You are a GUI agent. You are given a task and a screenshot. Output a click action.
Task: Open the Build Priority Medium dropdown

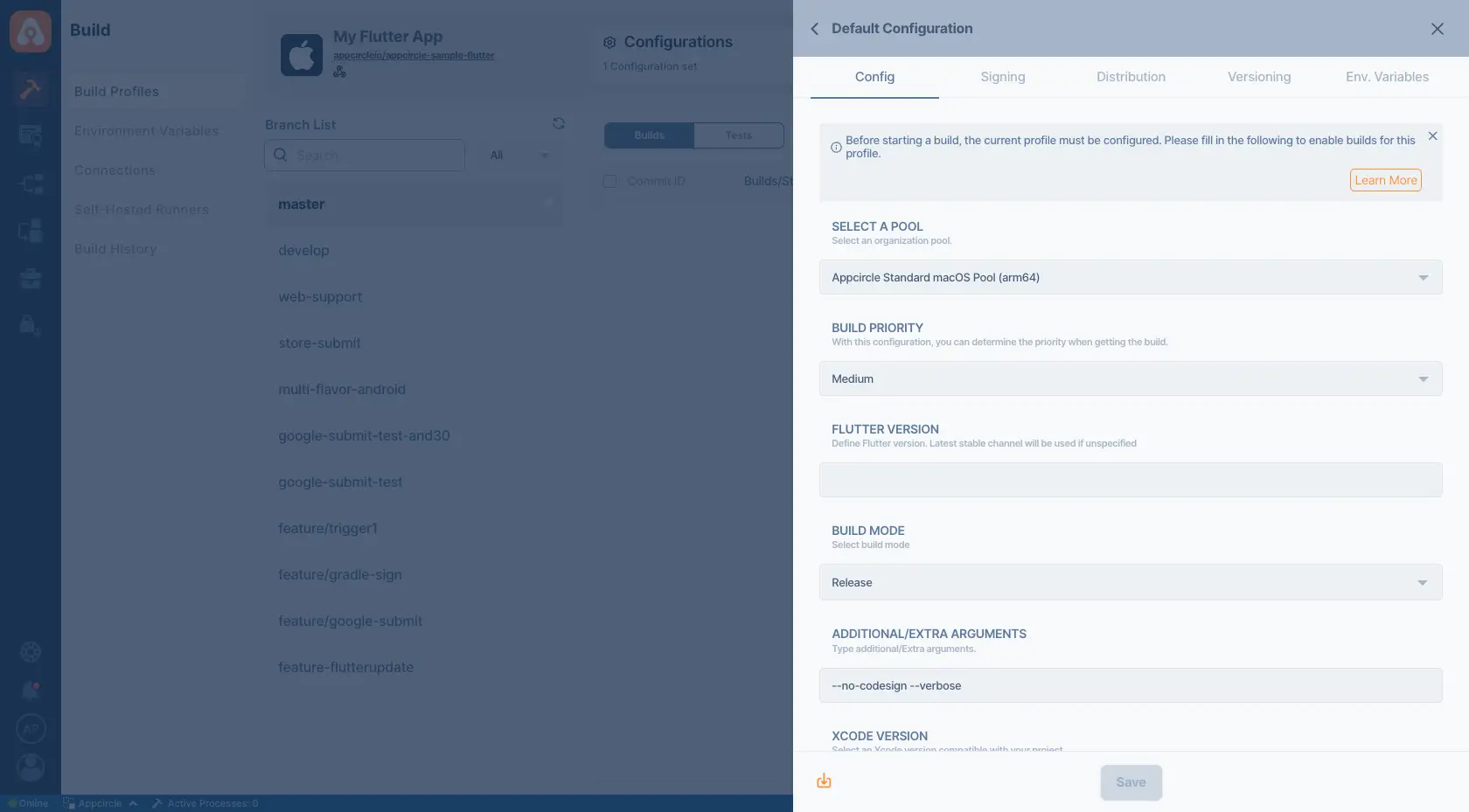1131,378
